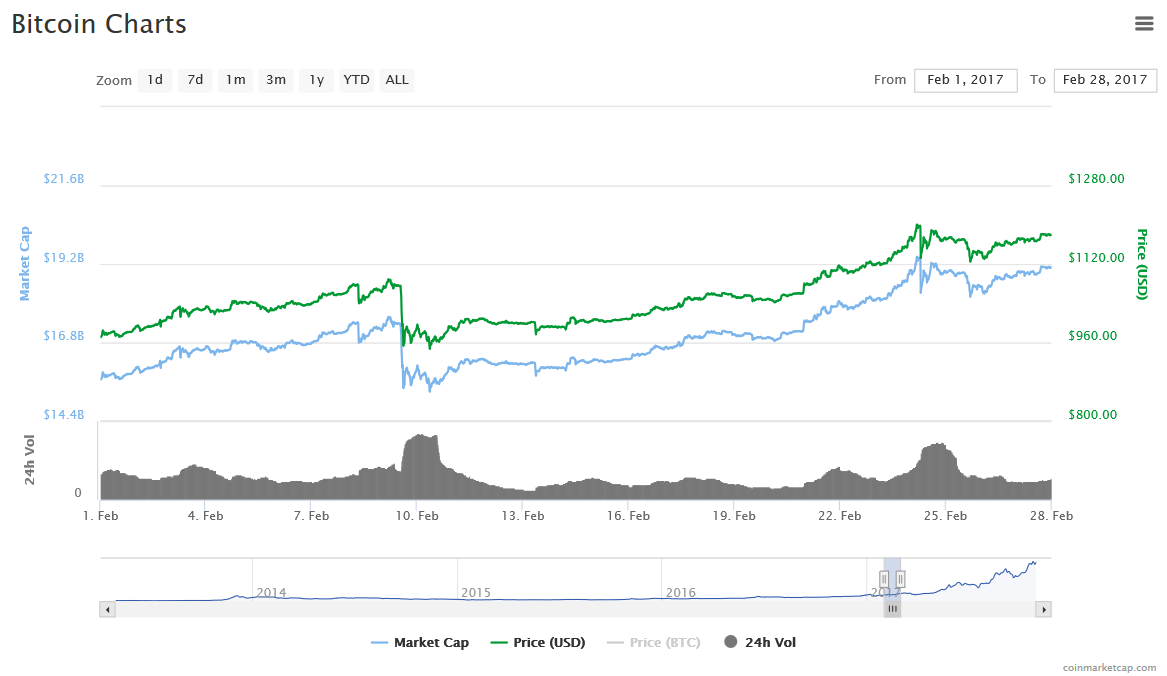Click the 19. Feb date label
The image size is (1167, 676).
[734, 516]
